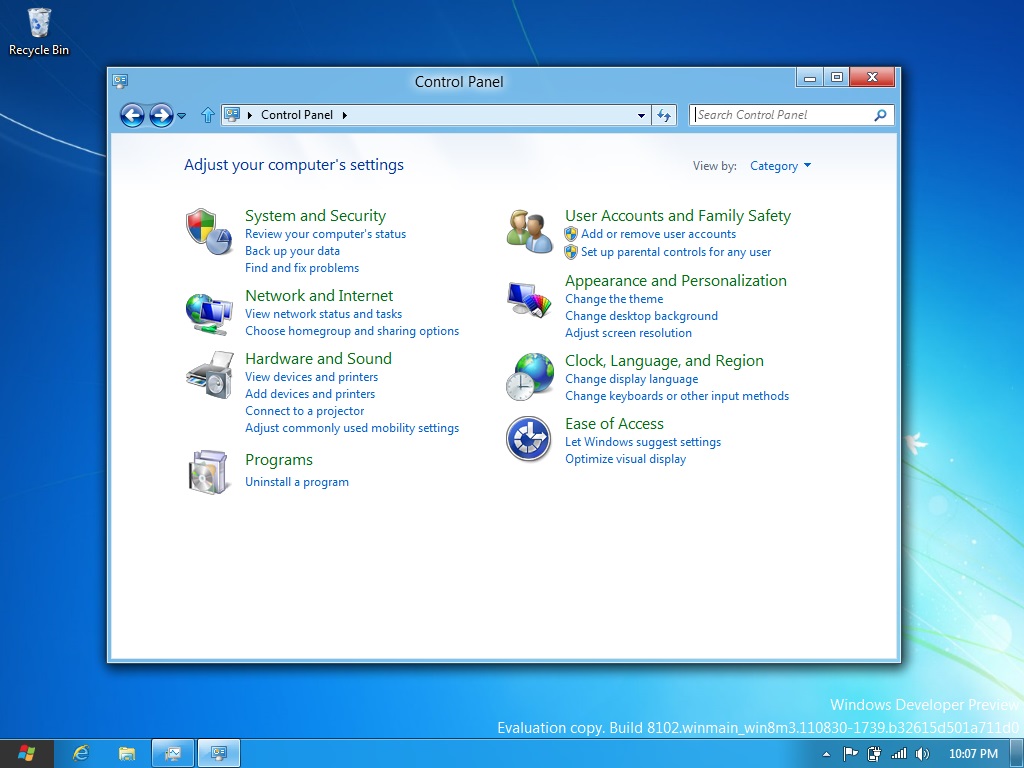Click the Programs category icon
The image size is (1024, 768).
(x=209, y=472)
